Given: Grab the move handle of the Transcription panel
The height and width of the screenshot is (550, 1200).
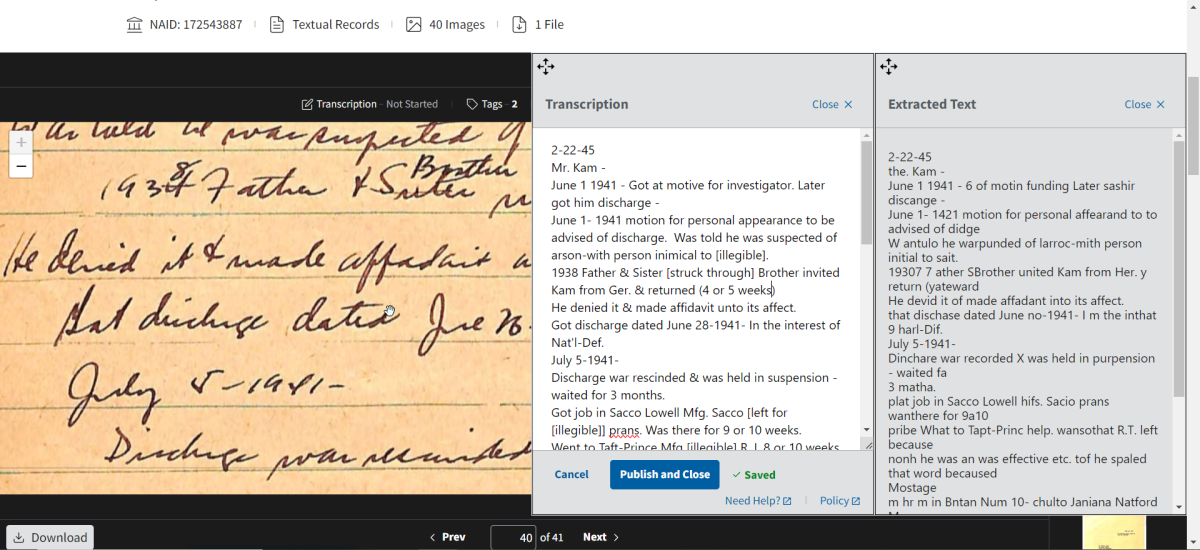Looking at the screenshot, I should click(x=545, y=67).
